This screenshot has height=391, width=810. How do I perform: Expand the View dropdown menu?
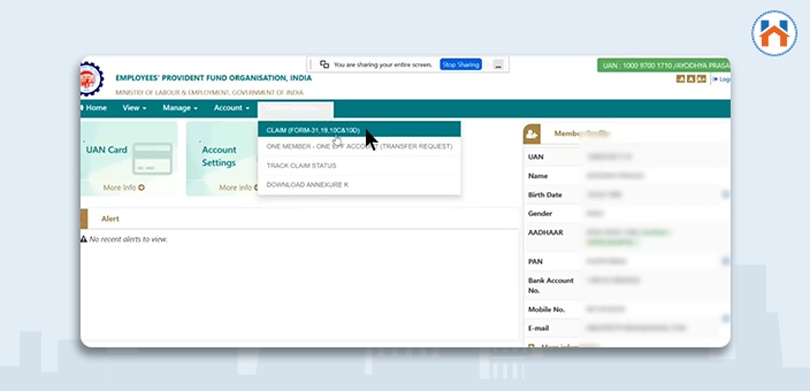134,108
